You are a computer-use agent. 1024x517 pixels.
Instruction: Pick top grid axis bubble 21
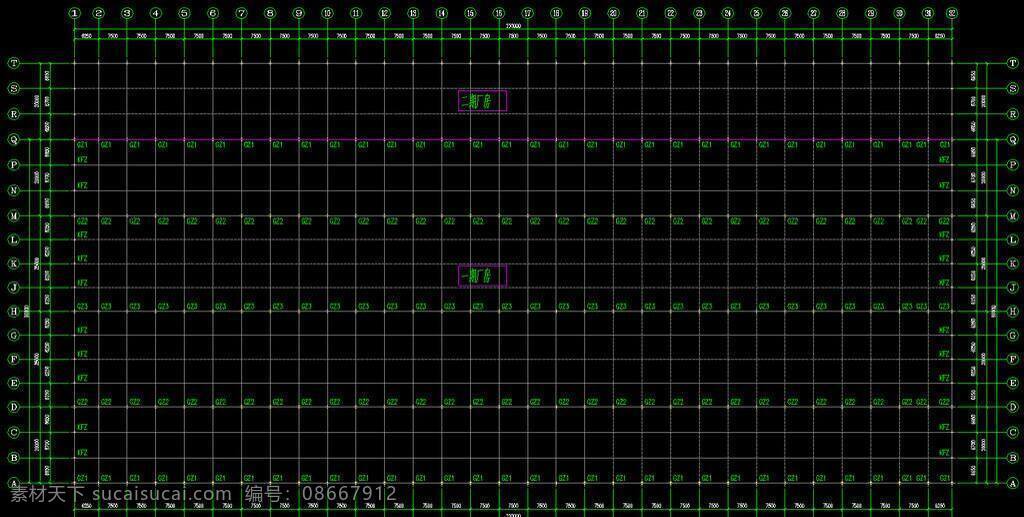641,12
